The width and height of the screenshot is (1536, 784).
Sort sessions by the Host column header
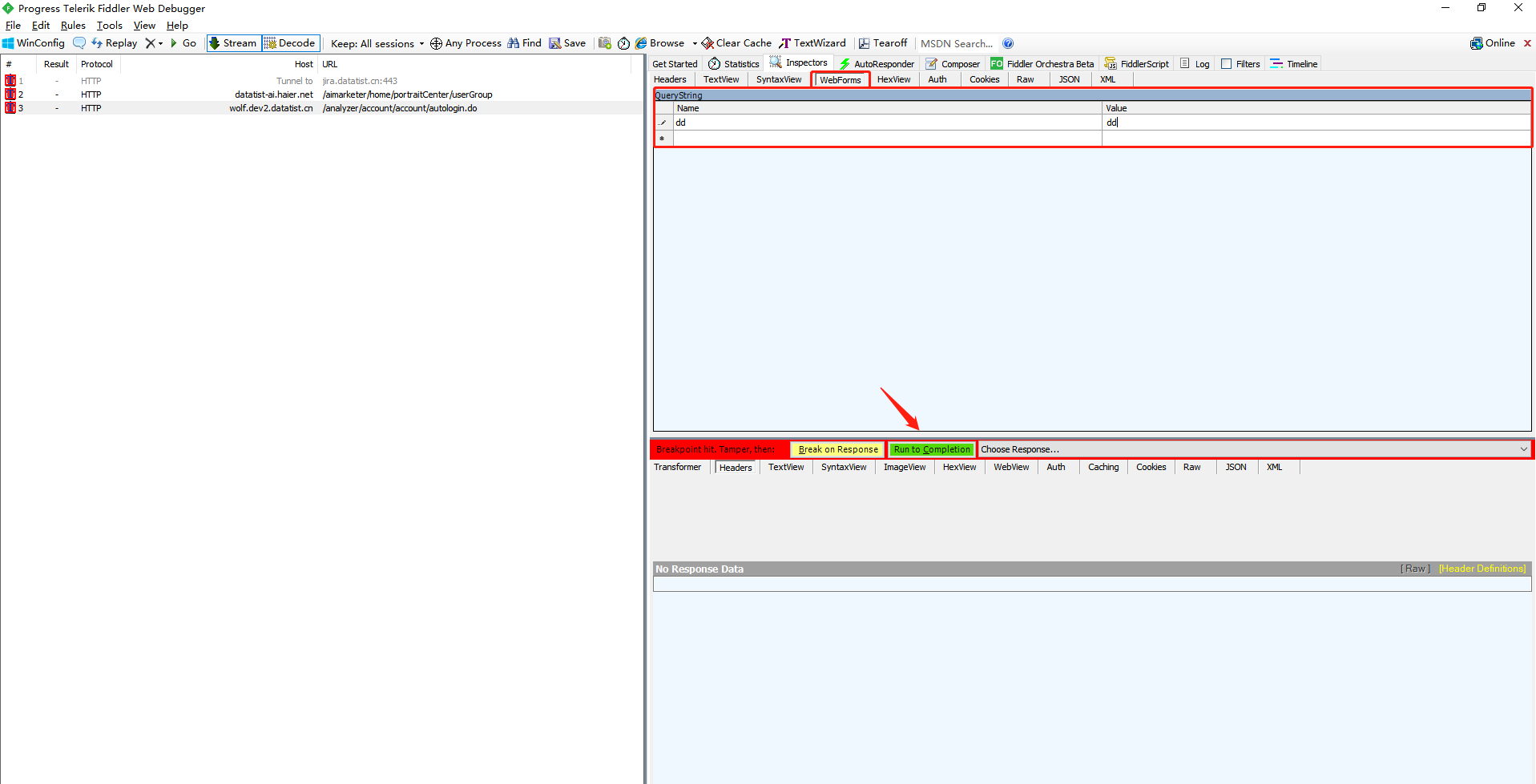219,64
